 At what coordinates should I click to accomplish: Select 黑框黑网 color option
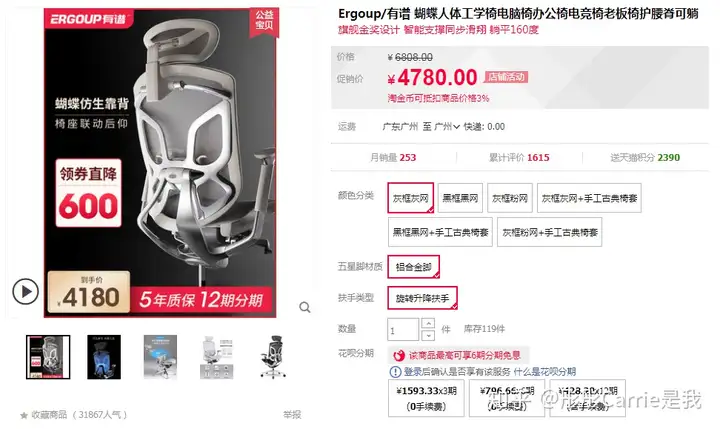[x=460, y=198]
